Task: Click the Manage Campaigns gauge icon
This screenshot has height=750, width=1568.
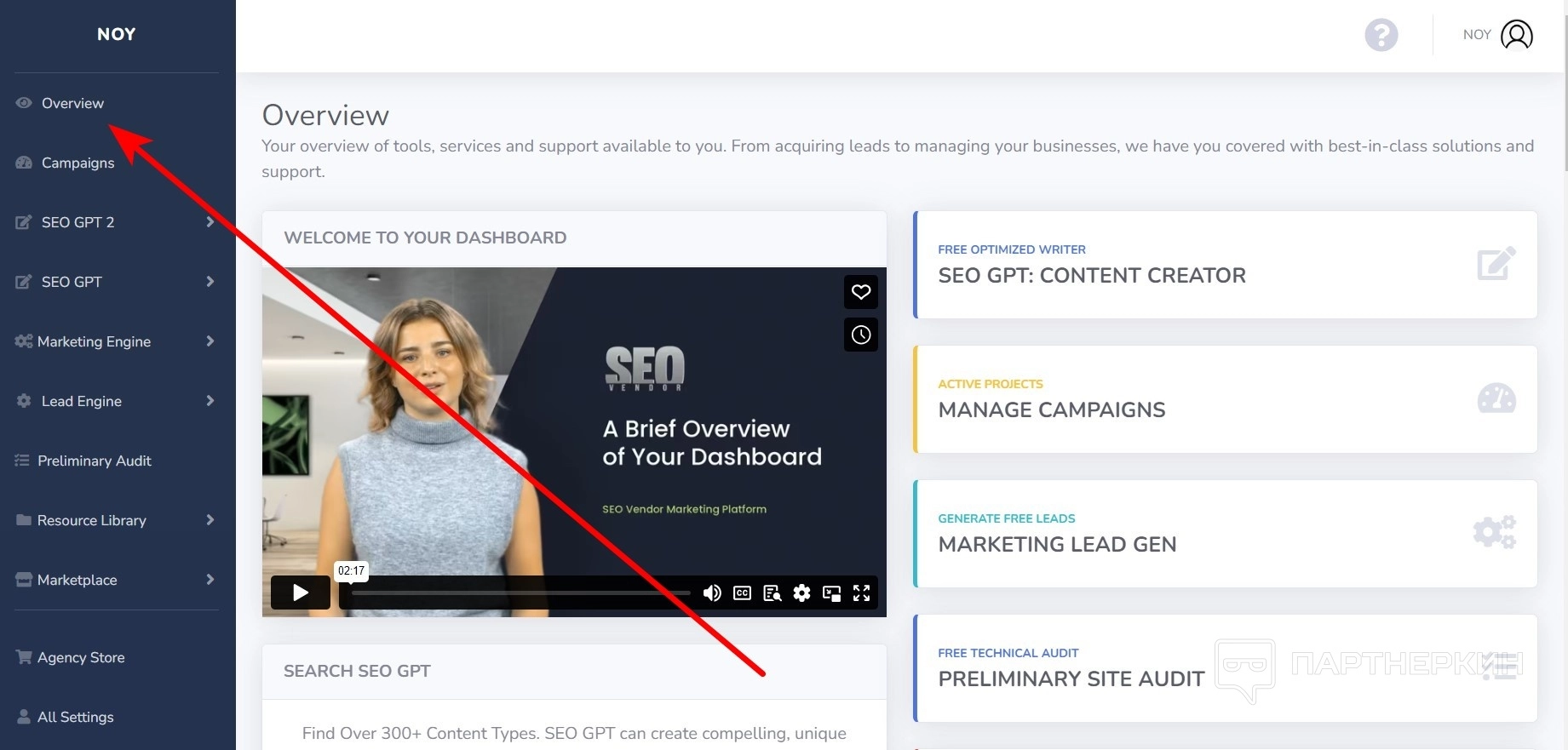Action: pos(1496,398)
